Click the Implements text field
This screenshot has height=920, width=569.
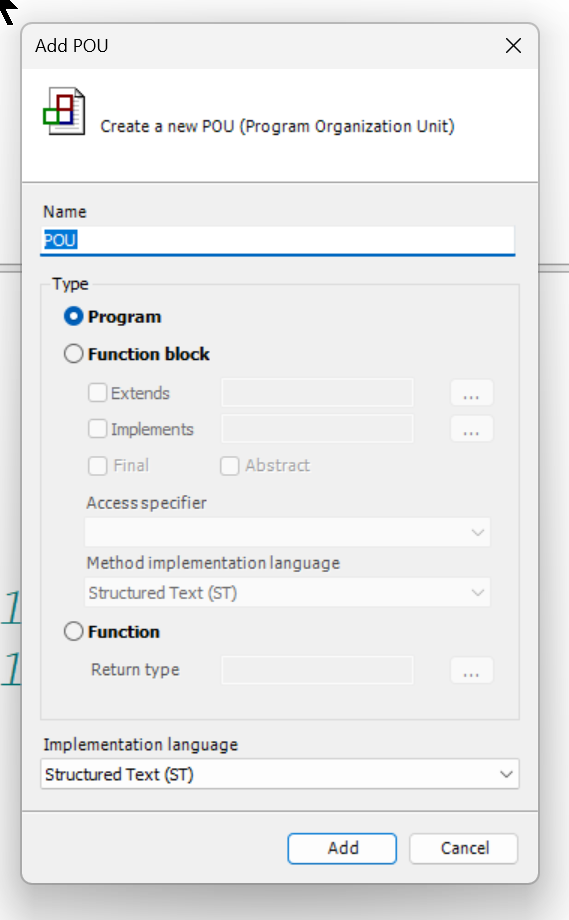317,429
